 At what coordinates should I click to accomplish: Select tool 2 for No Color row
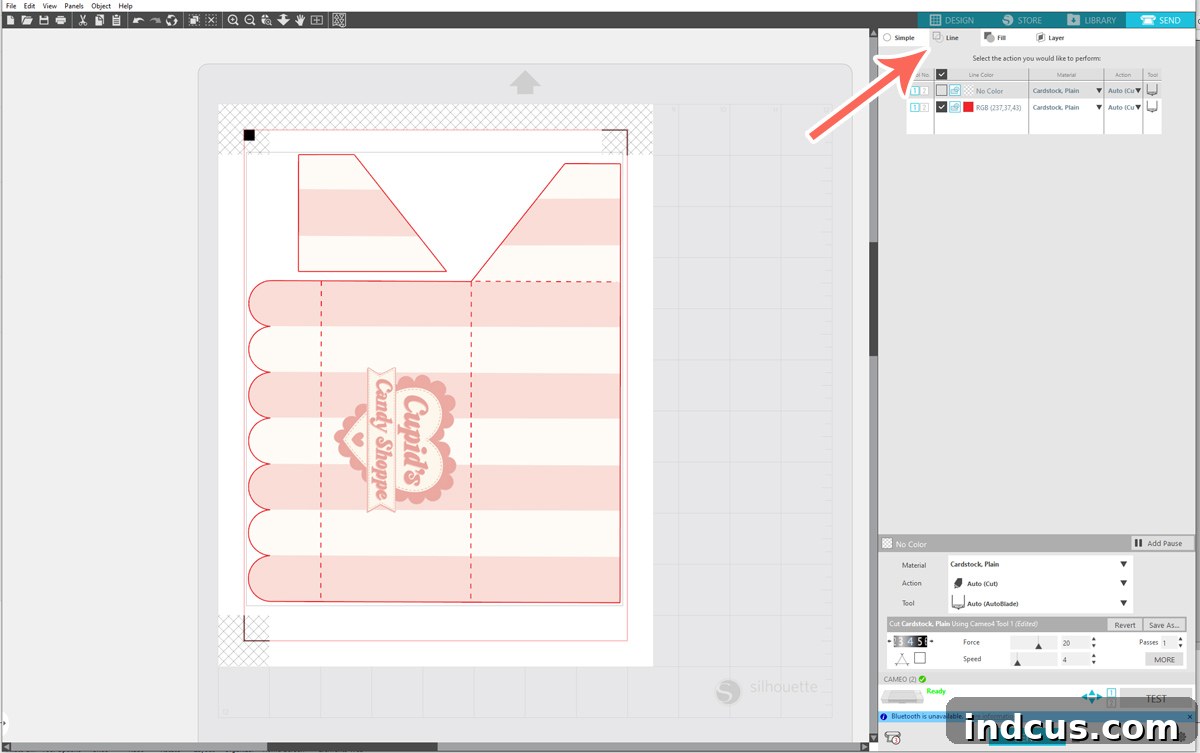(x=924, y=91)
